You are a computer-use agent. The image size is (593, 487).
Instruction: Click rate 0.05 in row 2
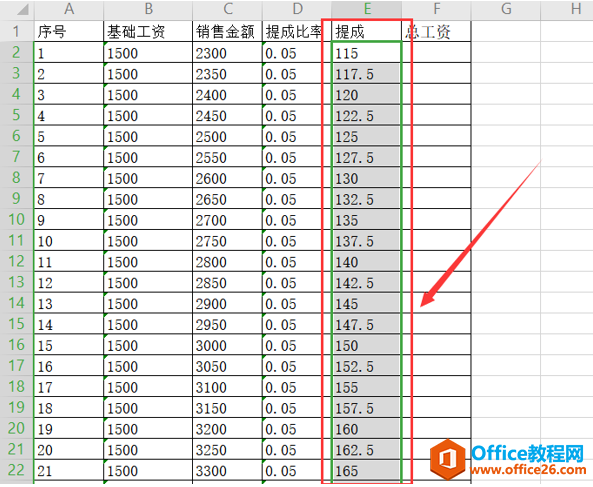(x=297, y=53)
